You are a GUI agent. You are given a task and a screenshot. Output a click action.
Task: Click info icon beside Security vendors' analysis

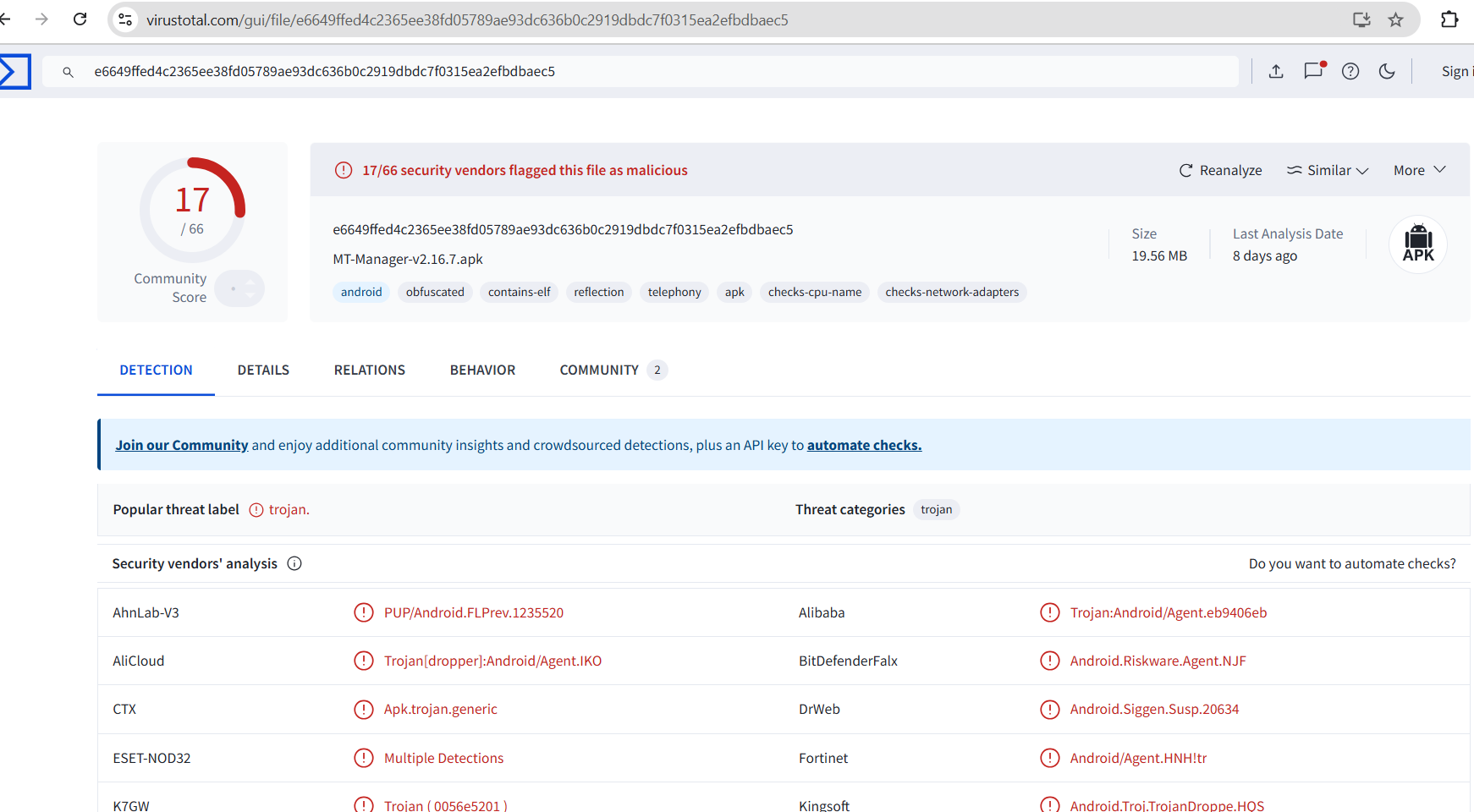(294, 563)
